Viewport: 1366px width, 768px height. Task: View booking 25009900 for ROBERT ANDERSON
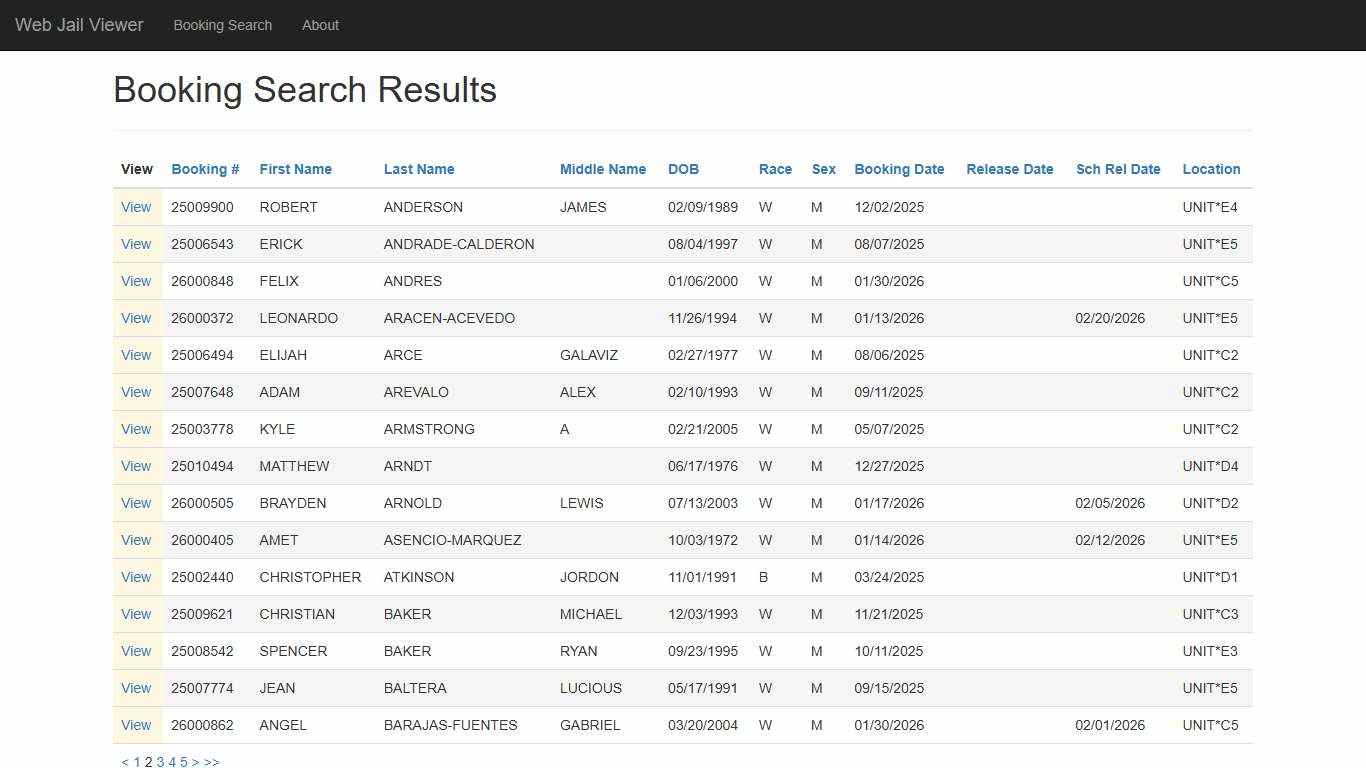(136, 207)
